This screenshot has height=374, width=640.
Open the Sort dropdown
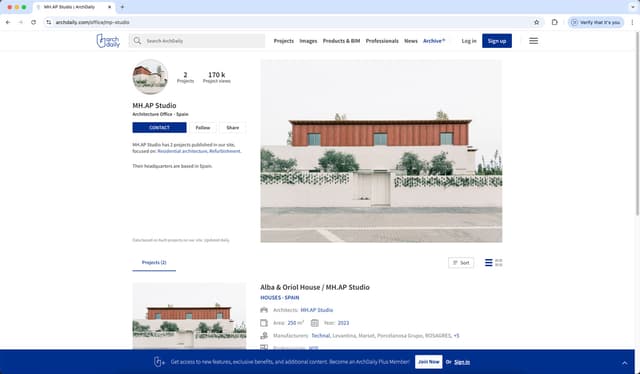click(461, 263)
